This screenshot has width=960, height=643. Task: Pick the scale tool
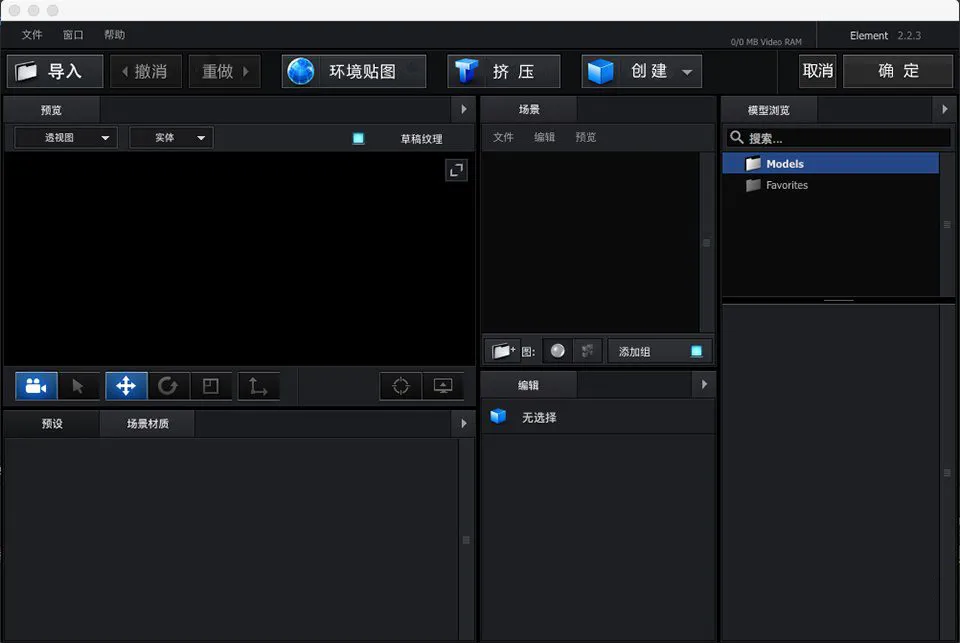(x=211, y=386)
